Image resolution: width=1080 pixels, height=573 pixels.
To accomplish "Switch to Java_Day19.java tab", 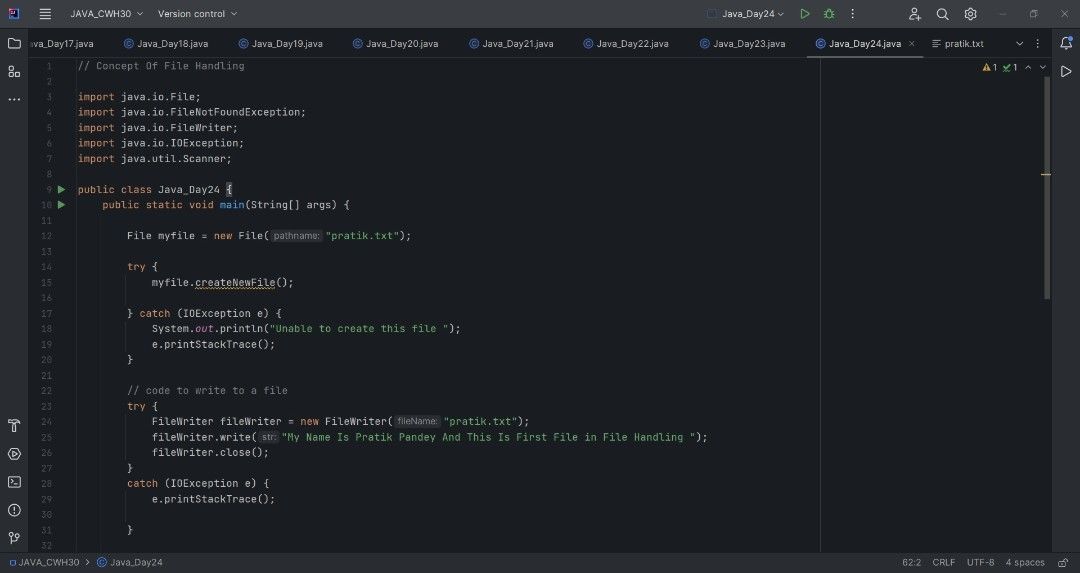I will 280,43.
